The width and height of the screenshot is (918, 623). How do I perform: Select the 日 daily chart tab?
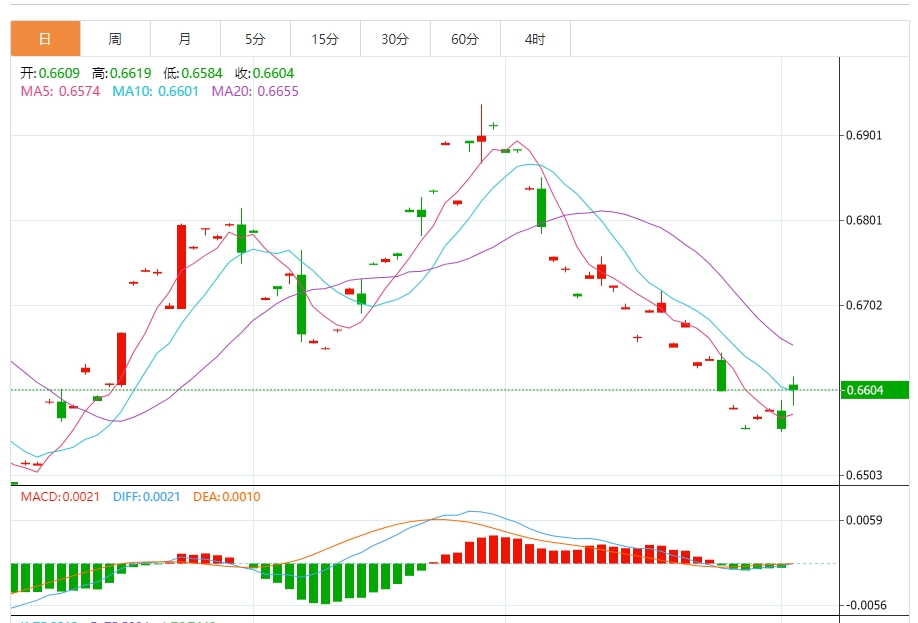pyautogui.click(x=45, y=39)
